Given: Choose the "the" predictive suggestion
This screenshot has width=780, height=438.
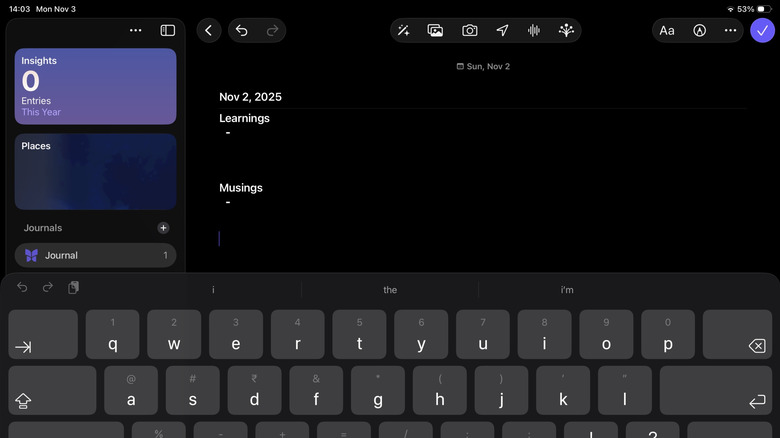Looking at the screenshot, I should tap(390, 290).
